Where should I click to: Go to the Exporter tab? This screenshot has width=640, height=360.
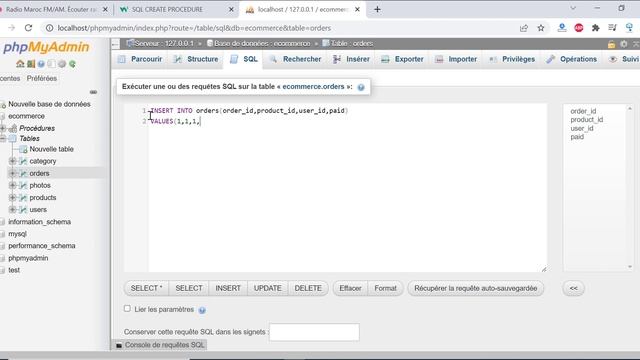point(402,59)
